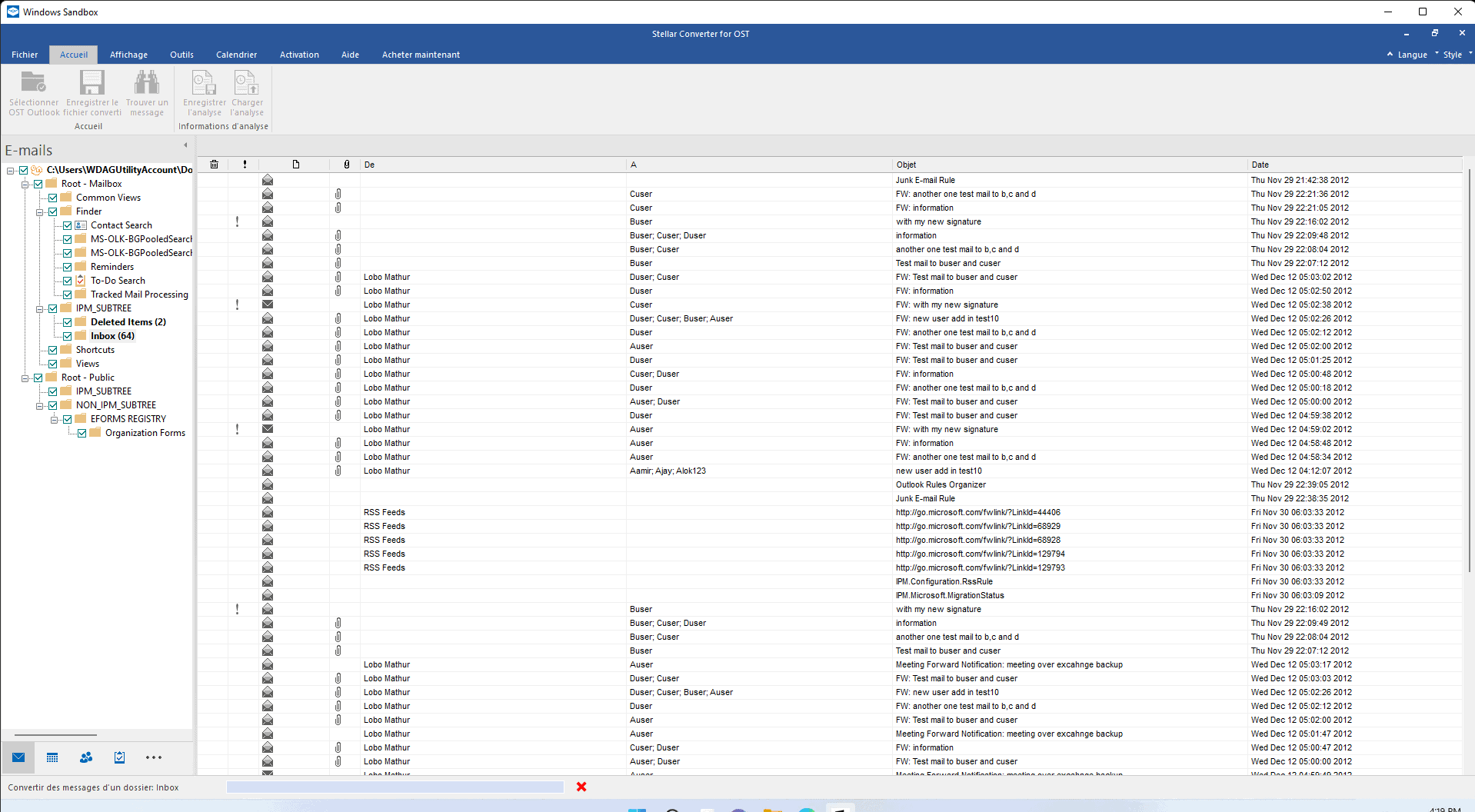The height and width of the screenshot is (812, 1475).
Task: Toggle the Organization Forms checkbox
Action: (82, 432)
